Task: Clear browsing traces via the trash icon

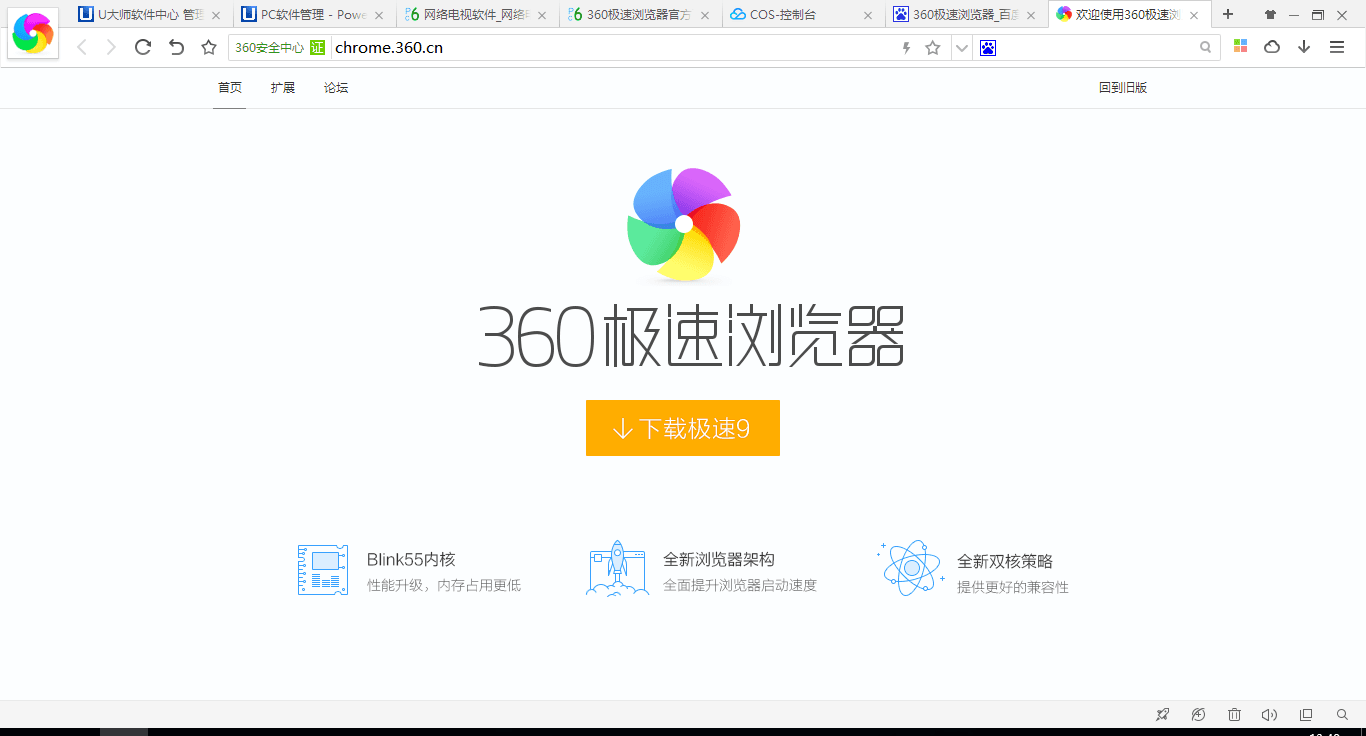Action: coord(1234,714)
